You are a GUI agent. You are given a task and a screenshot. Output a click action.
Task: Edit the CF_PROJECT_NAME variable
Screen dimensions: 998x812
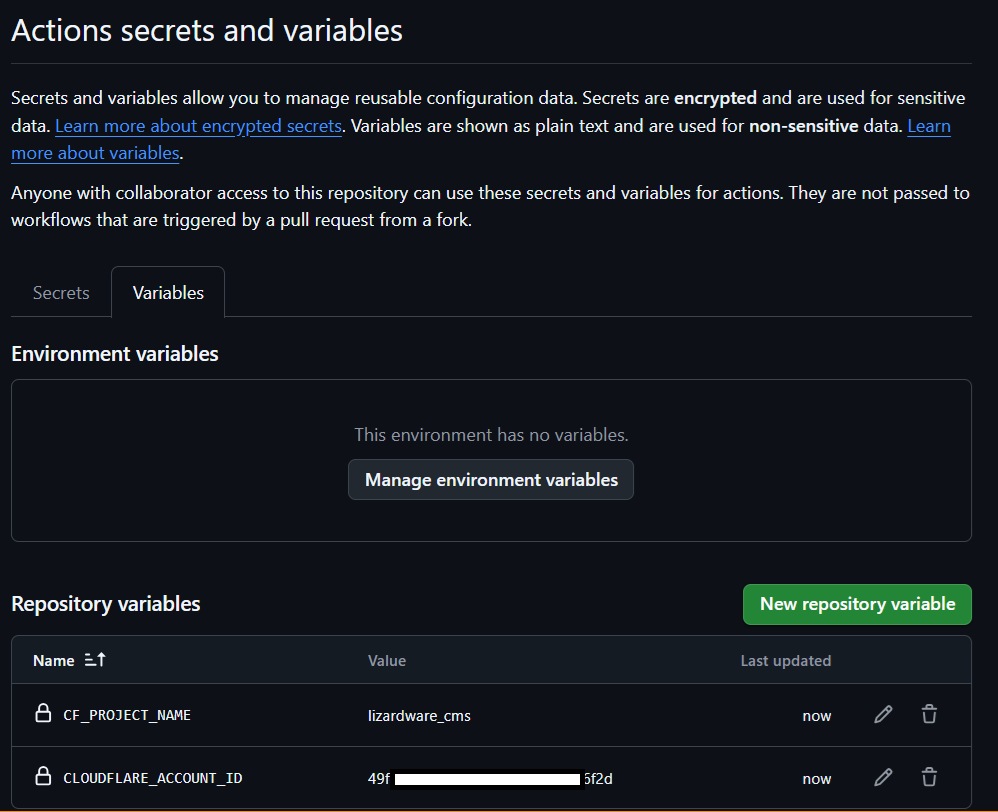tap(882, 714)
